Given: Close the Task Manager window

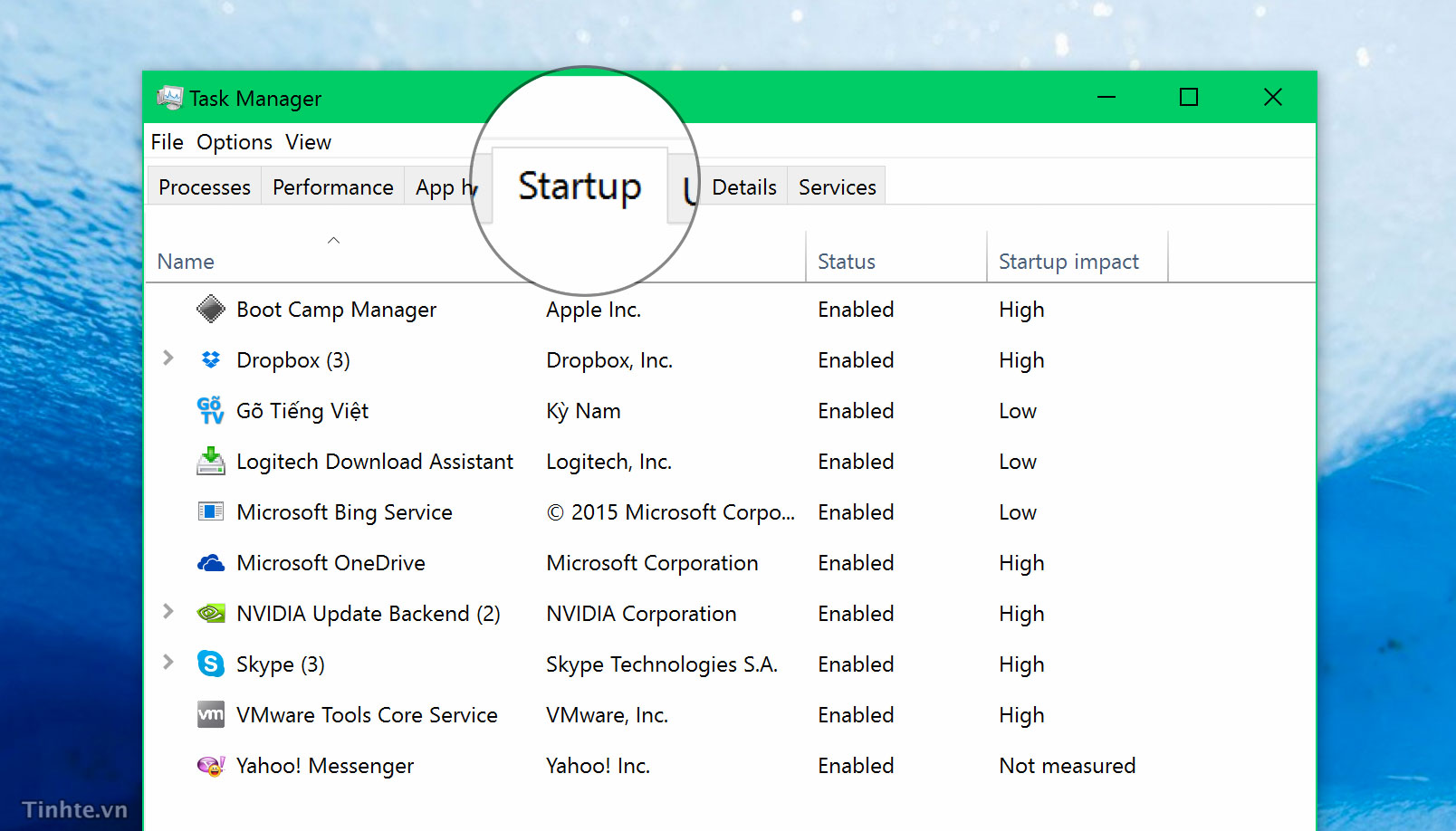Looking at the screenshot, I should pos(1273,97).
